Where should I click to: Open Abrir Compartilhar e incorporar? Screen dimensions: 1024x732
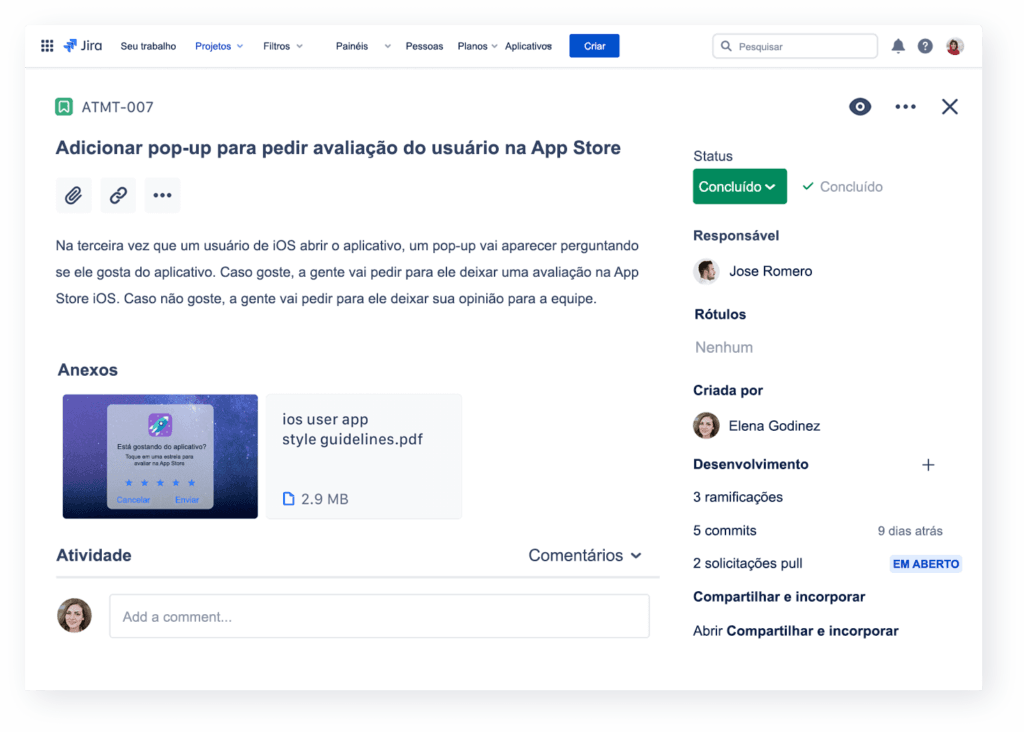(x=795, y=631)
